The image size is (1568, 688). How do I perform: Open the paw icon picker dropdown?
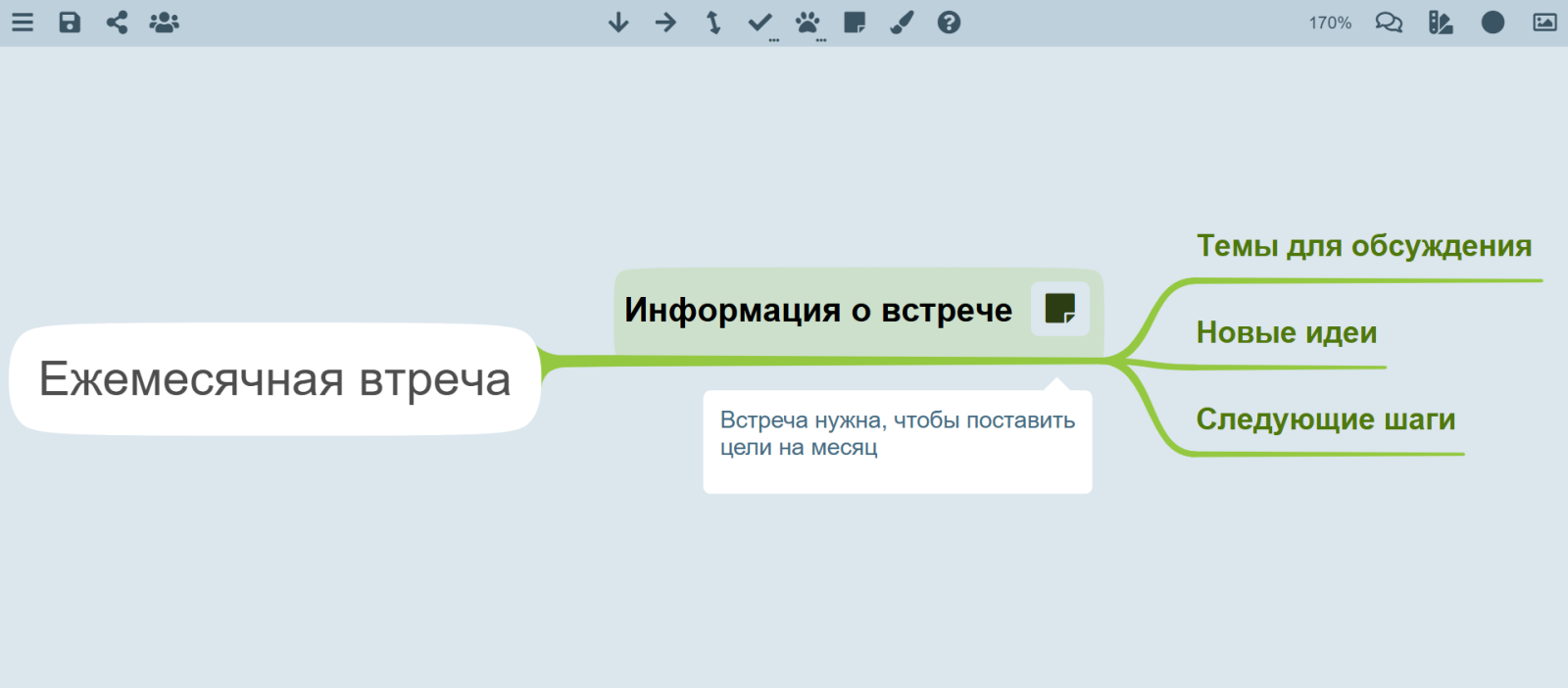(x=808, y=23)
